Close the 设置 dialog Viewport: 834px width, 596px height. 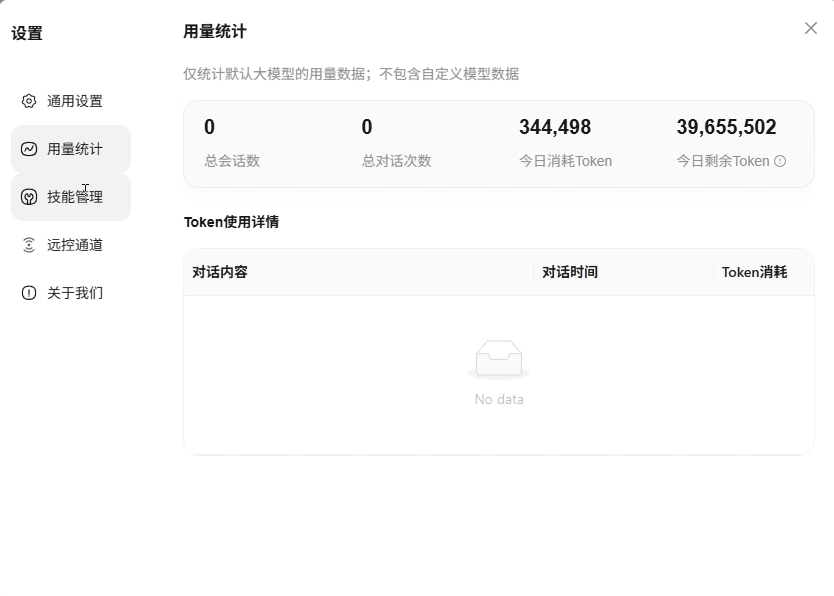coord(811,28)
